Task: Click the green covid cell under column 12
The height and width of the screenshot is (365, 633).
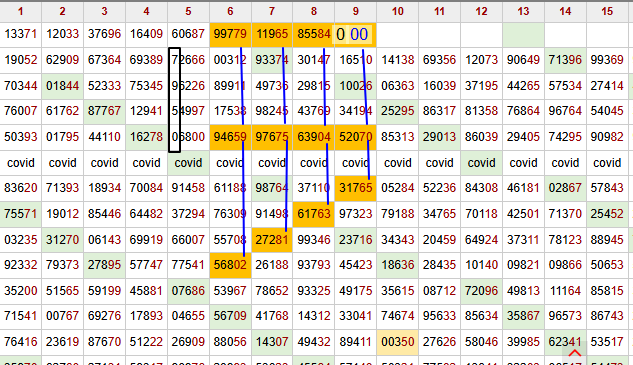Action: tap(481, 163)
